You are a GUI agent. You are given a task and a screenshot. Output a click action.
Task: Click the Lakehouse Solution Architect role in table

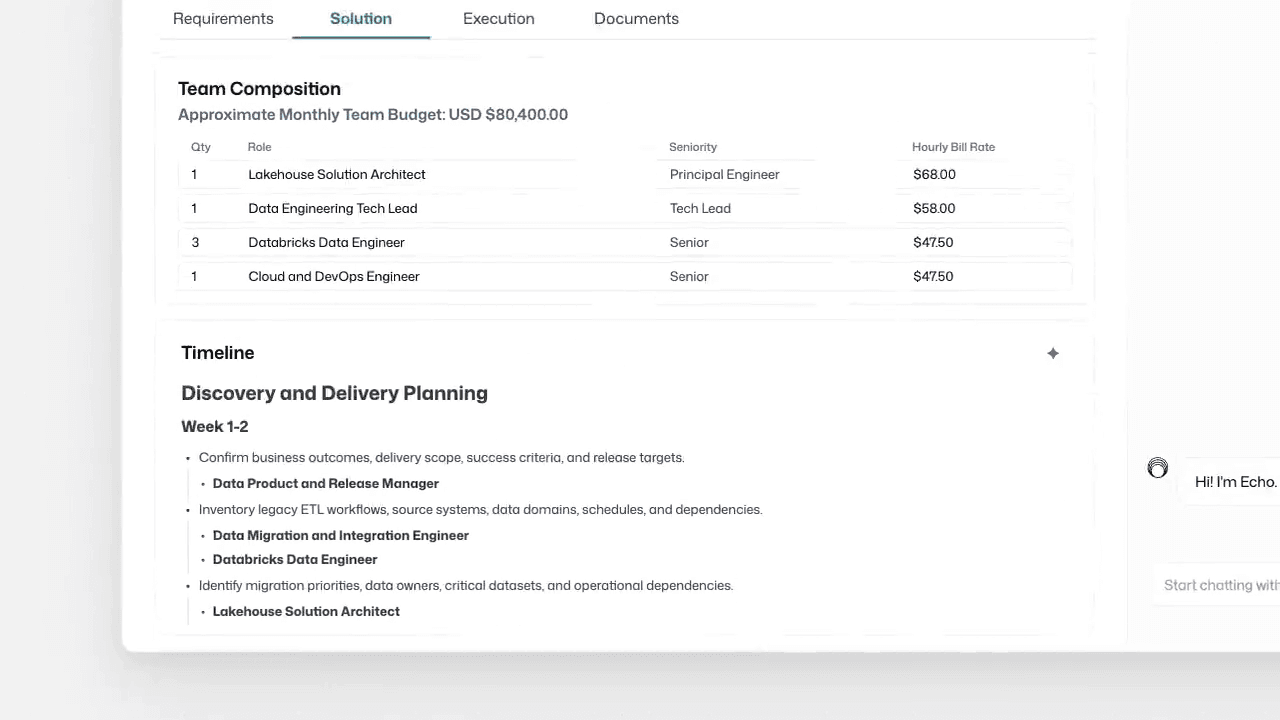337,174
